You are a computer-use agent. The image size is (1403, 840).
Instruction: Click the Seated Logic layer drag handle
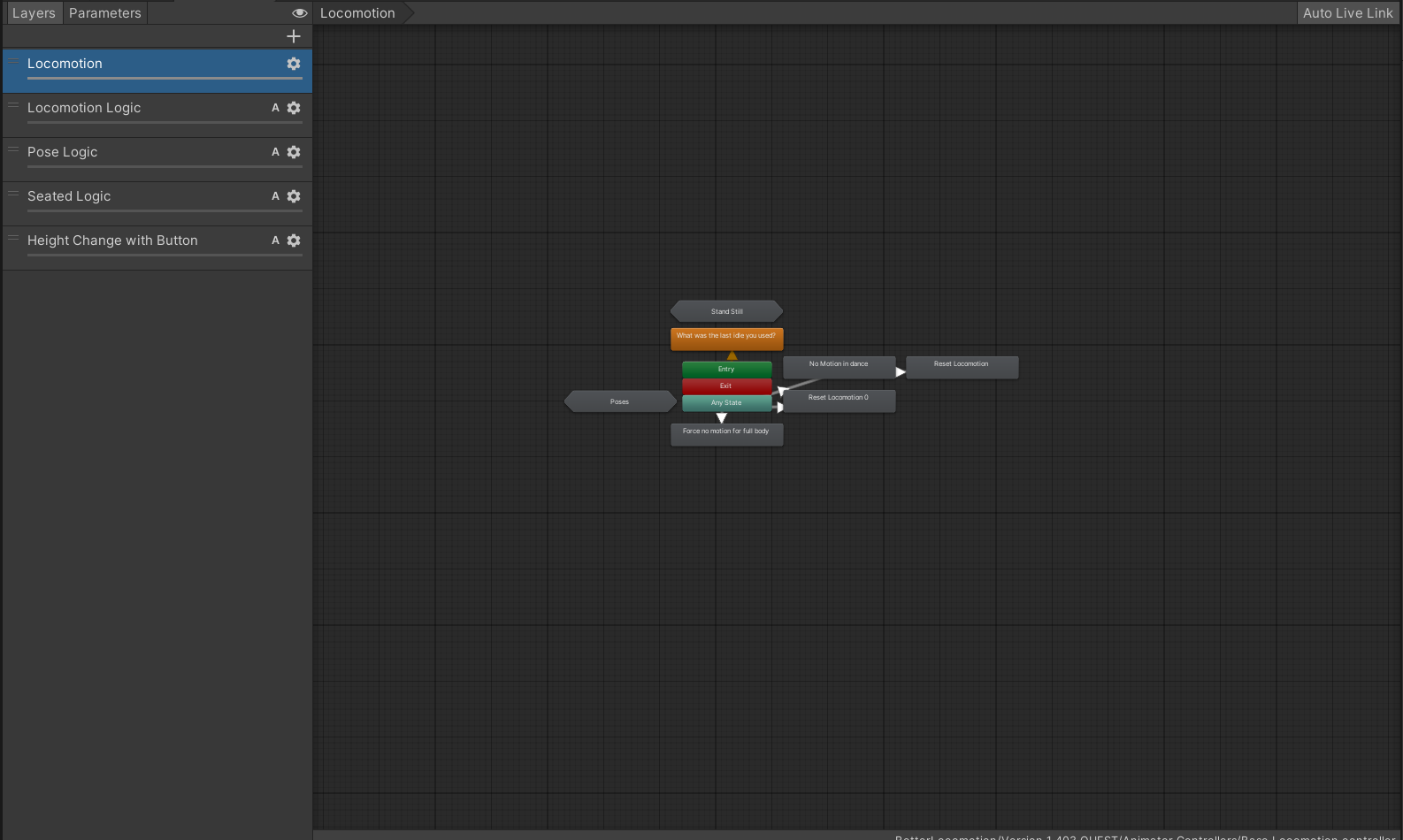click(13, 194)
